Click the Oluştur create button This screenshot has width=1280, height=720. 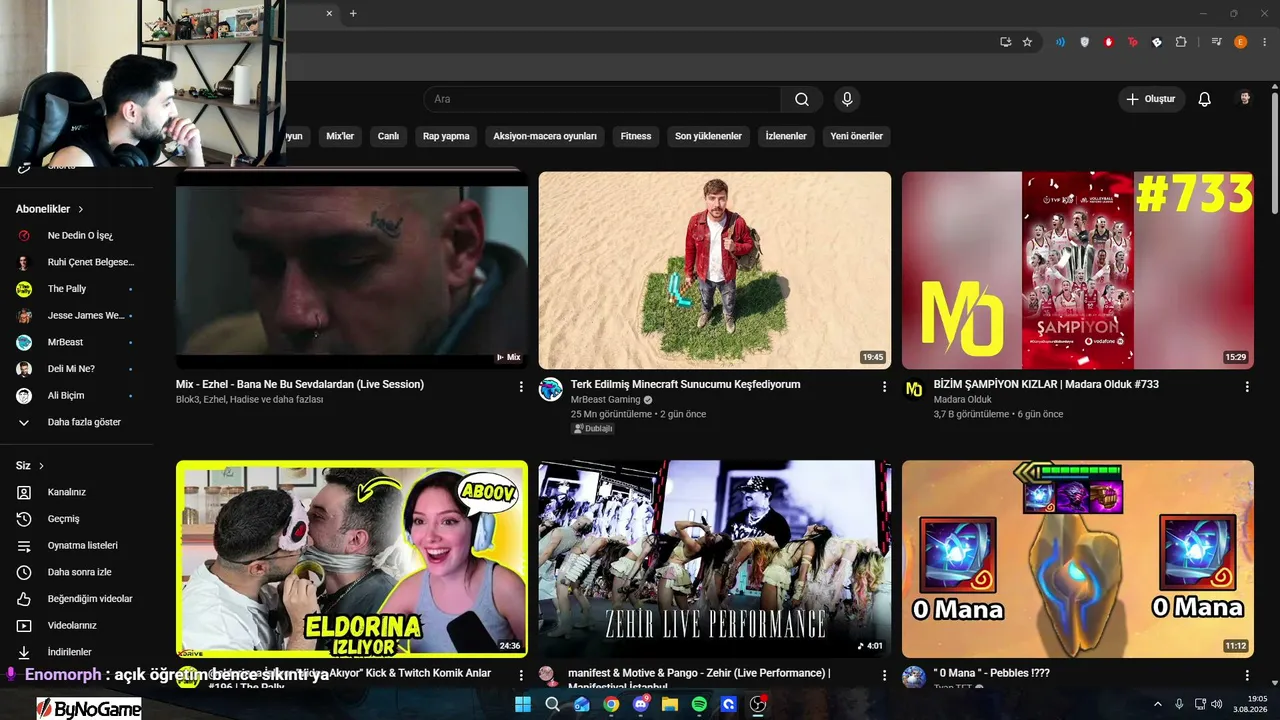1152,99
